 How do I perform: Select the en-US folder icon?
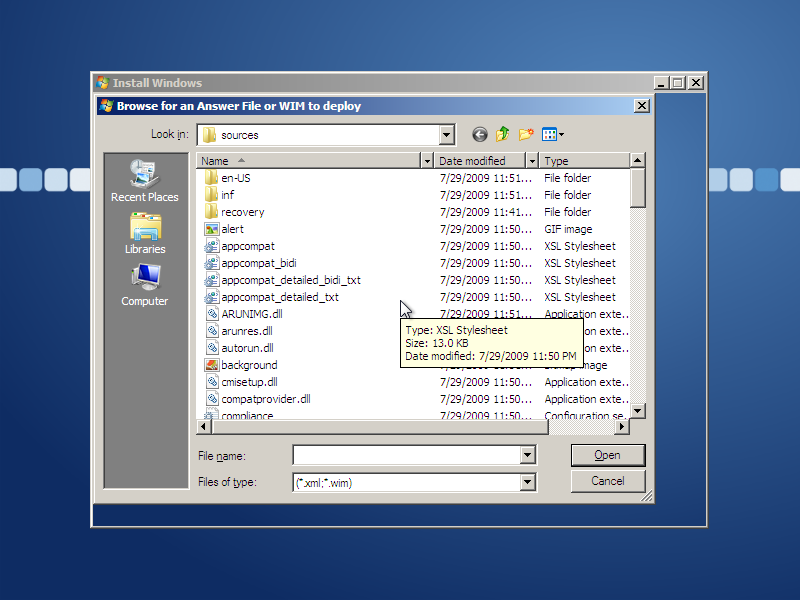(x=211, y=178)
